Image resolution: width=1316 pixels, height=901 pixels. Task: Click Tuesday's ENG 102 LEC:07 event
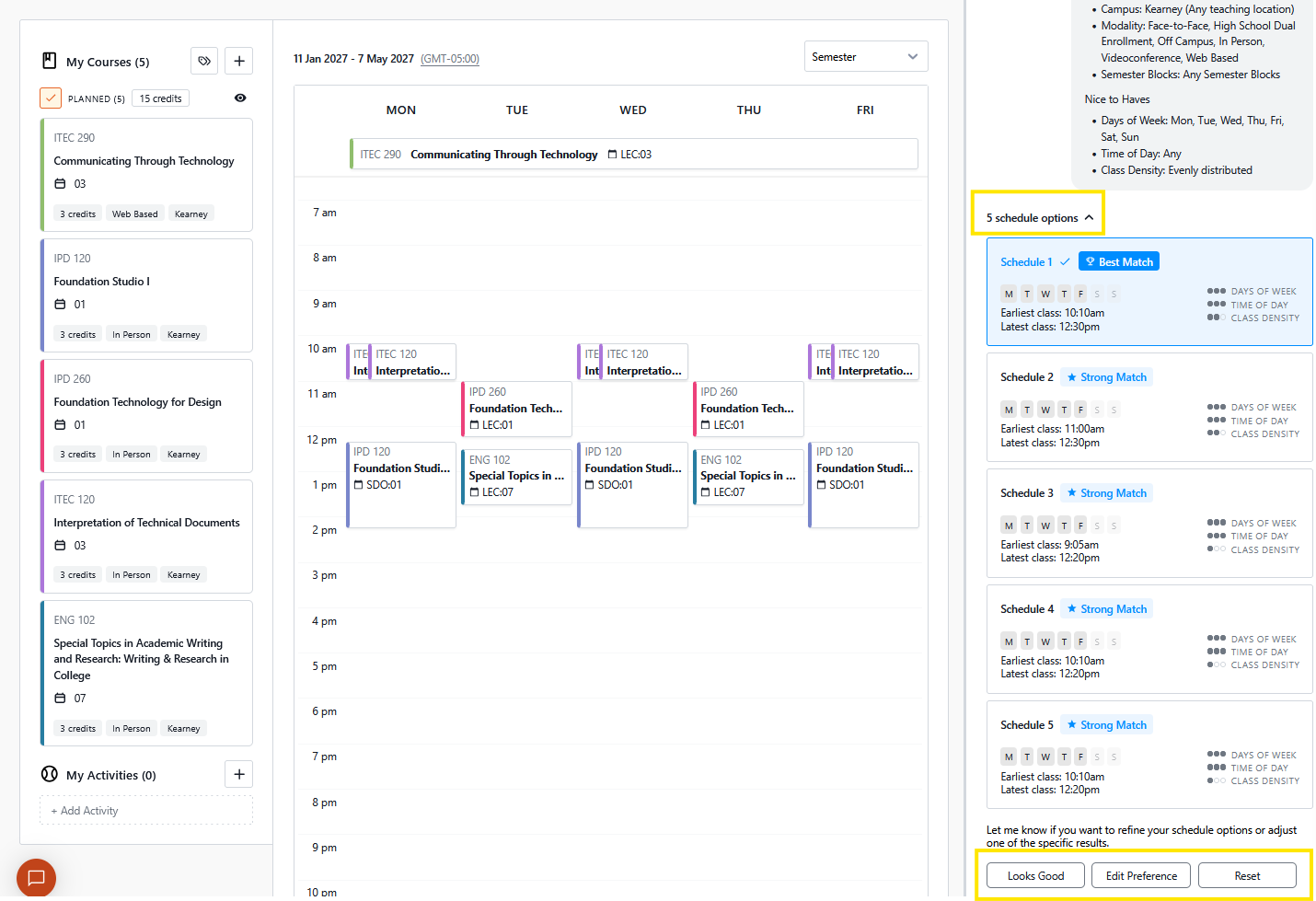[516, 477]
